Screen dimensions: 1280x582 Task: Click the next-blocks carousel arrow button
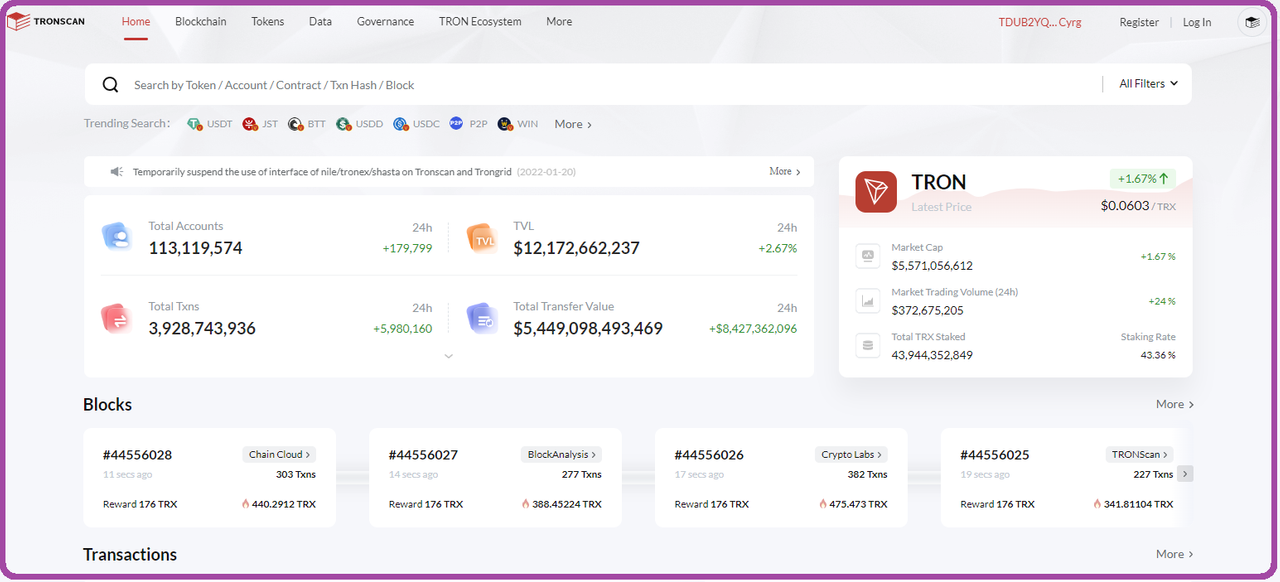click(x=1184, y=473)
